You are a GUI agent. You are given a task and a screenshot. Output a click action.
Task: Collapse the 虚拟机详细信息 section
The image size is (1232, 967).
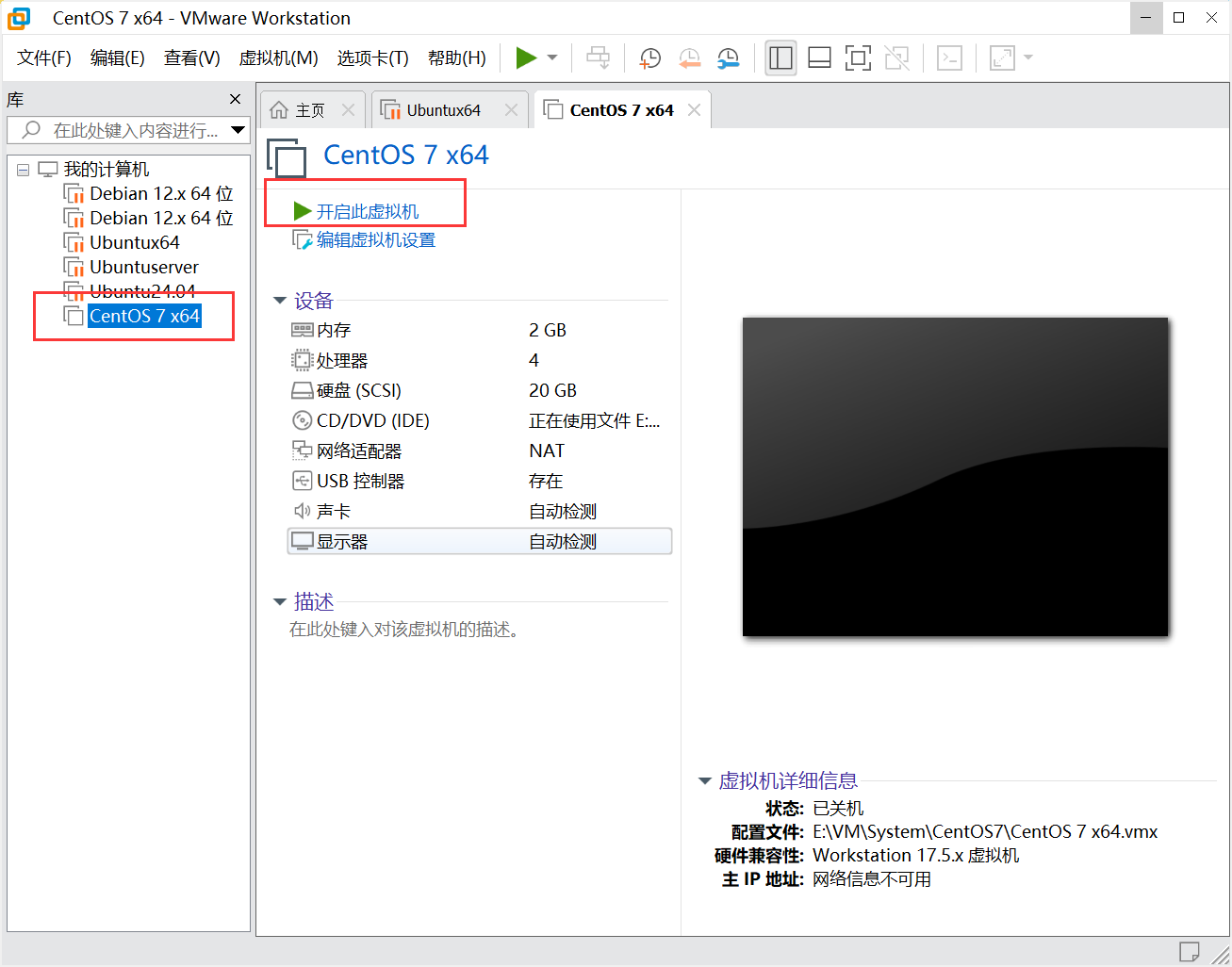click(x=704, y=780)
